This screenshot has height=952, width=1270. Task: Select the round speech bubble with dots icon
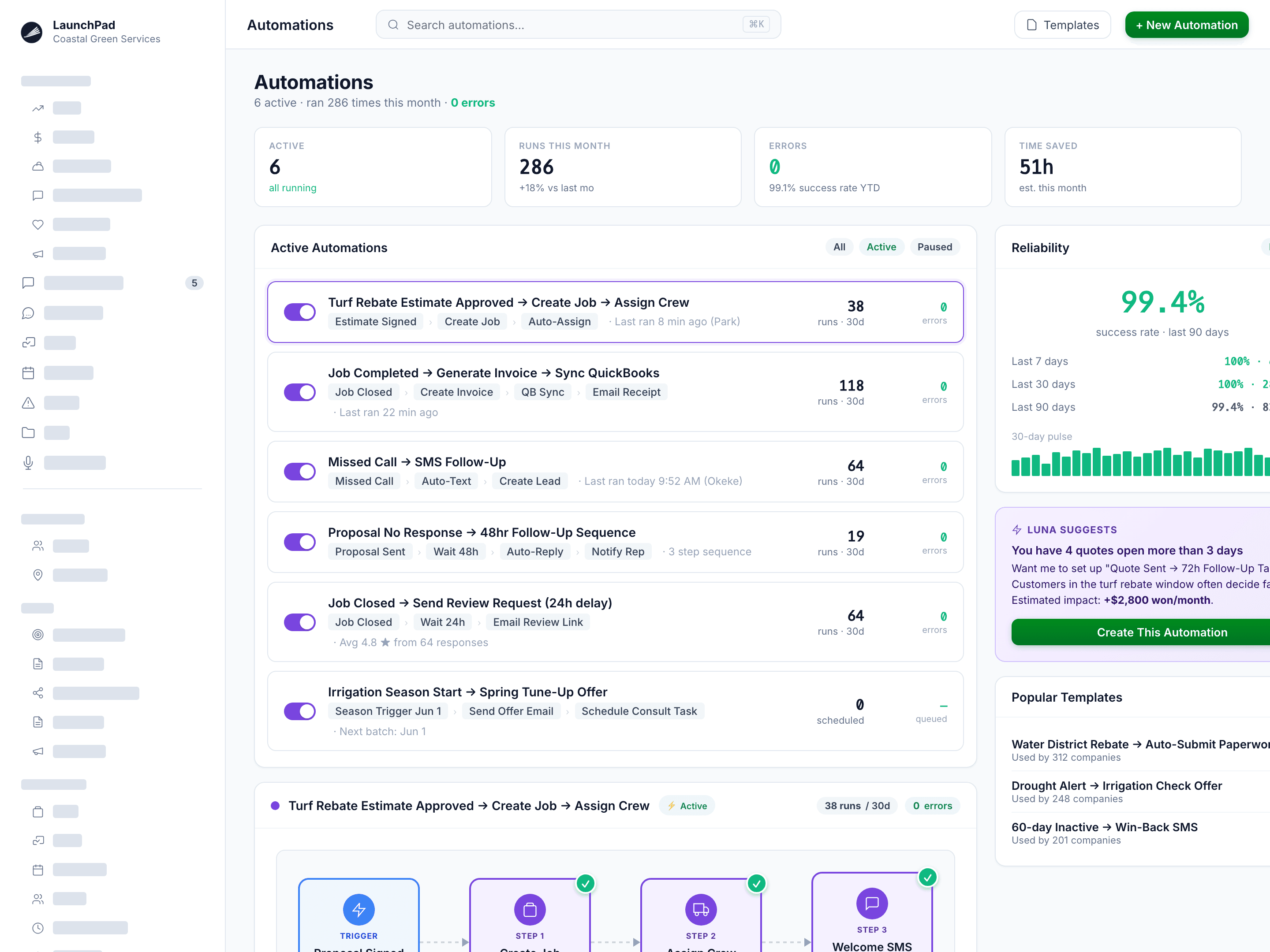click(28, 313)
